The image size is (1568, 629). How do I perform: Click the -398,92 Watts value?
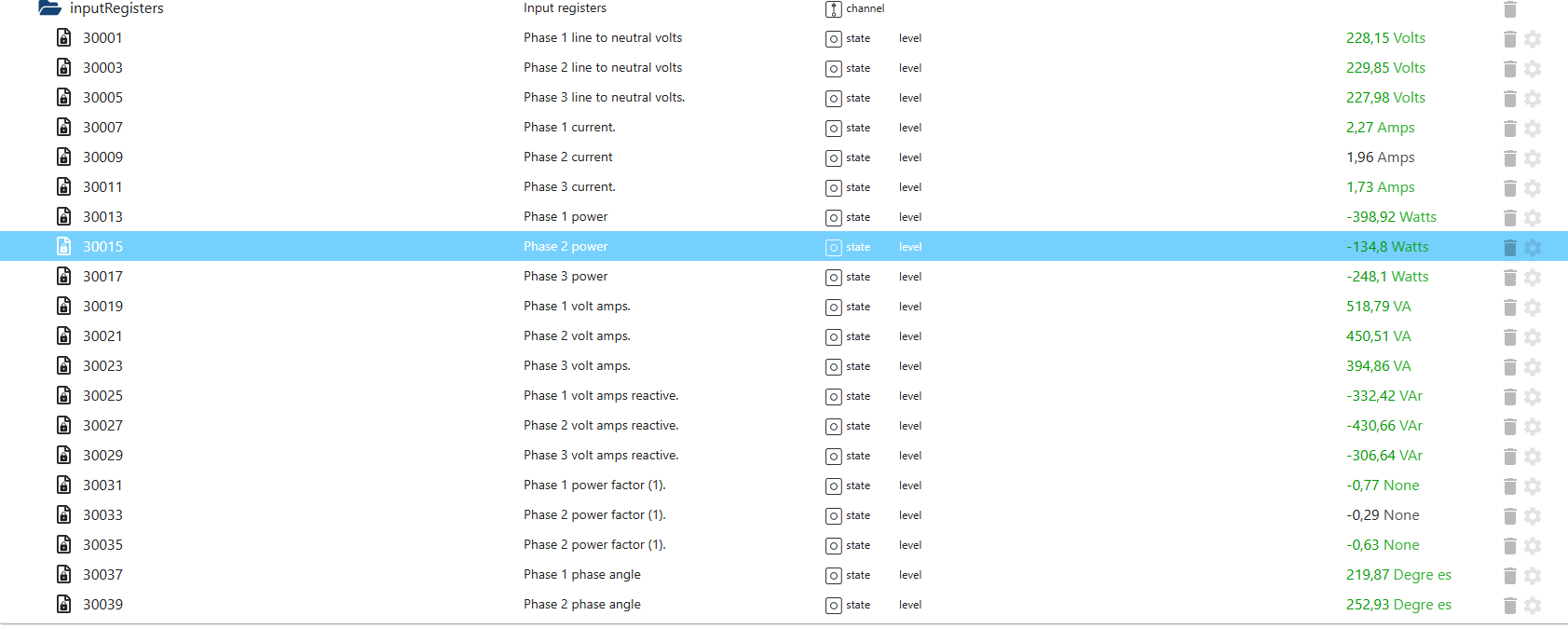click(x=1390, y=217)
